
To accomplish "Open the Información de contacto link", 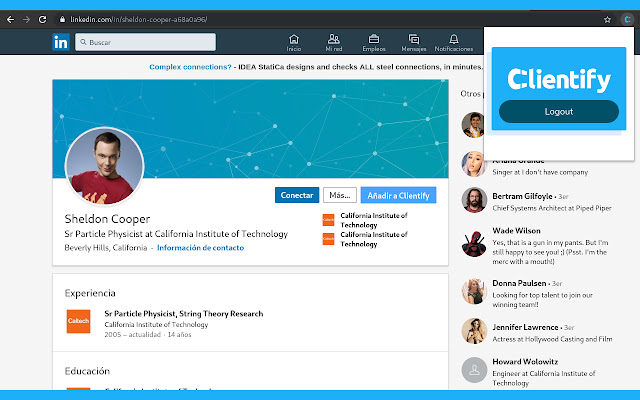I will (200, 248).
